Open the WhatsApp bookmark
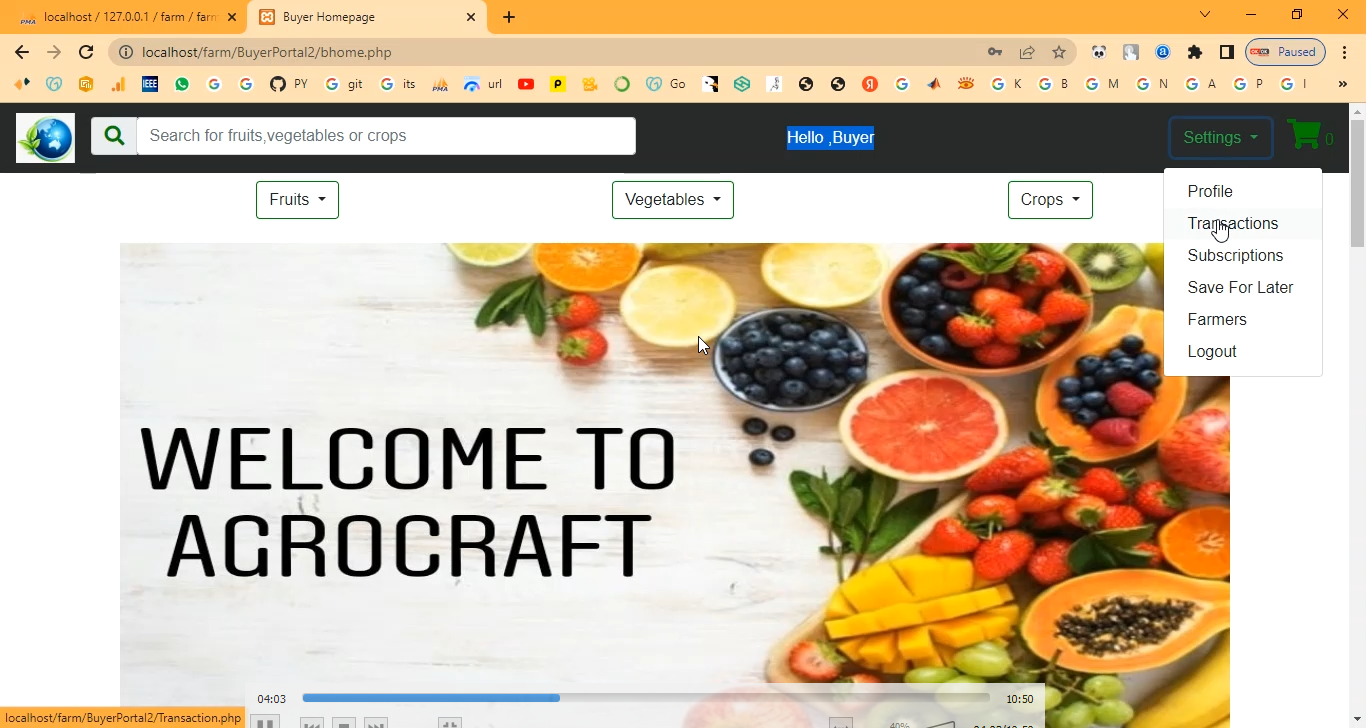 coord(182,85)
